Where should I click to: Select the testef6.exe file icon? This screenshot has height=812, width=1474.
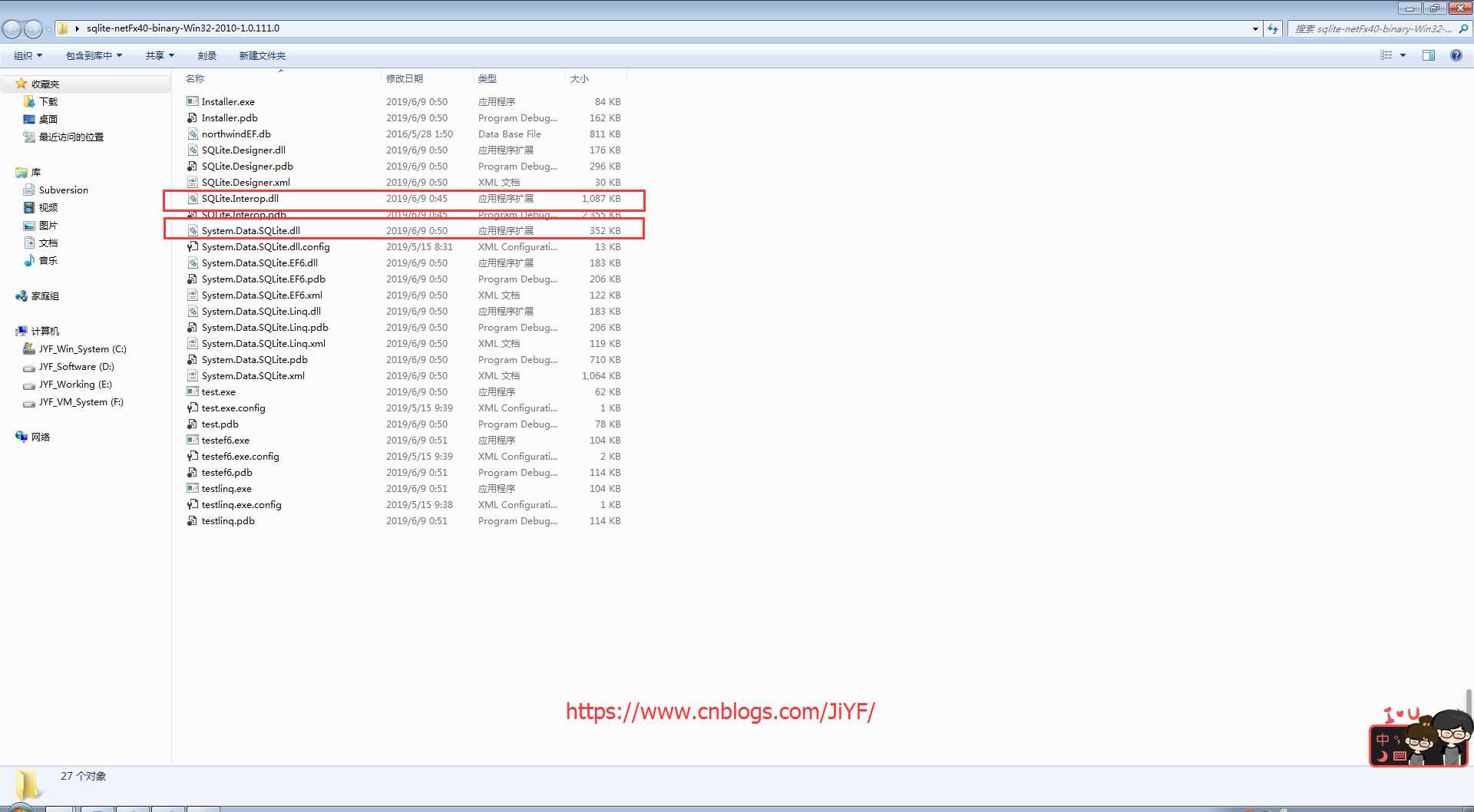(193, 440)
